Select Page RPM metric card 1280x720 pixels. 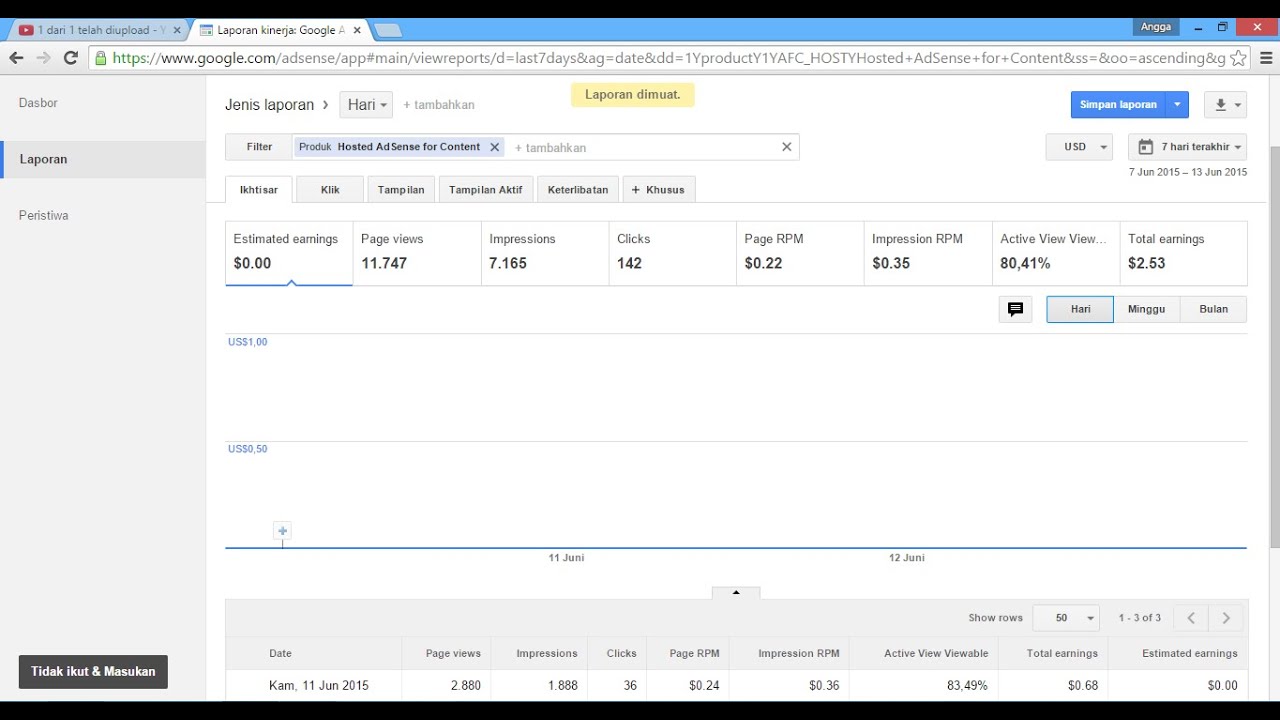coord(800,253)
